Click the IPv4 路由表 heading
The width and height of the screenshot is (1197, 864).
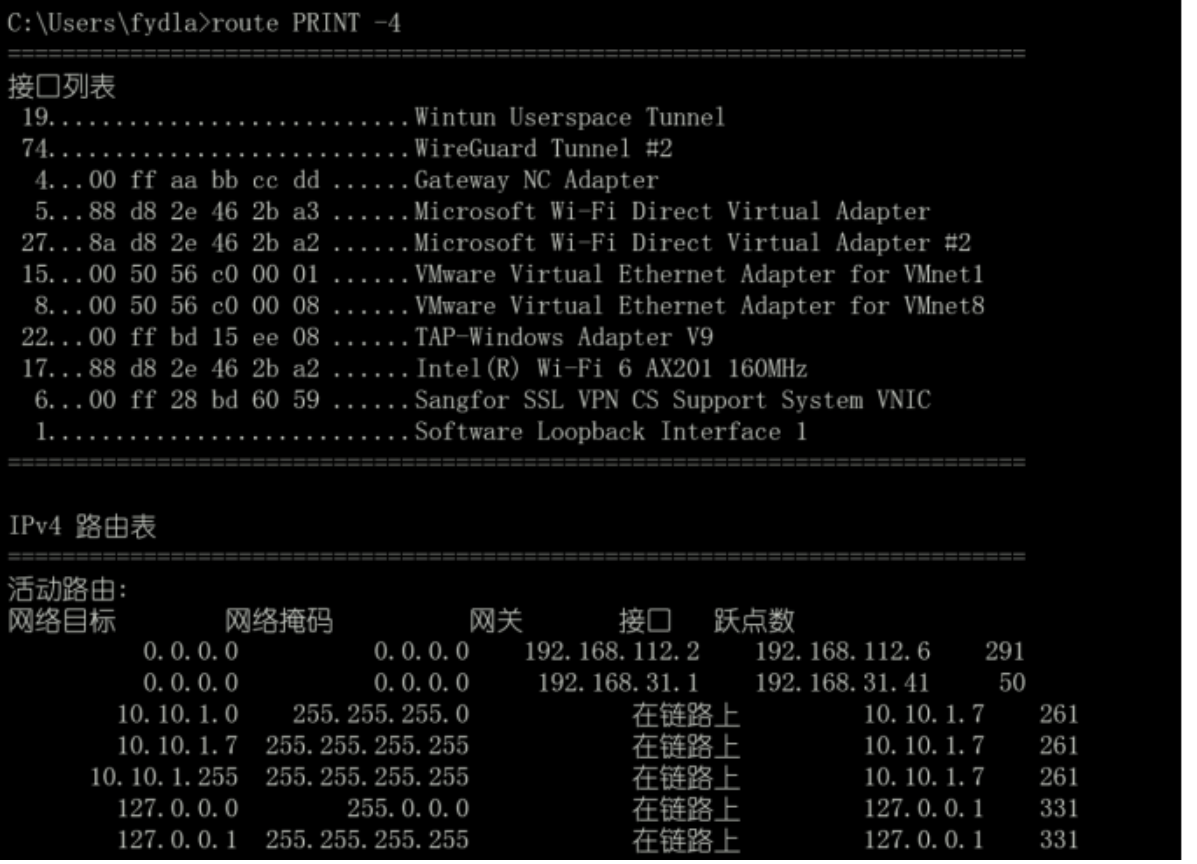coord(82,529)
